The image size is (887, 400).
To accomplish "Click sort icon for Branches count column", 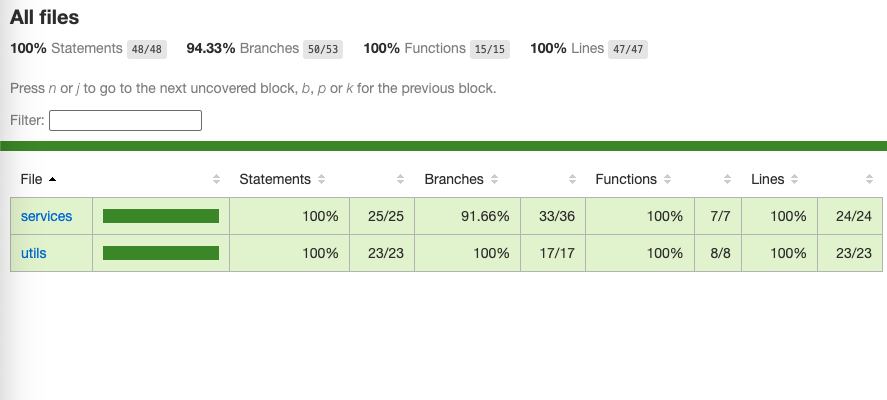I will (x=572, y=179).
